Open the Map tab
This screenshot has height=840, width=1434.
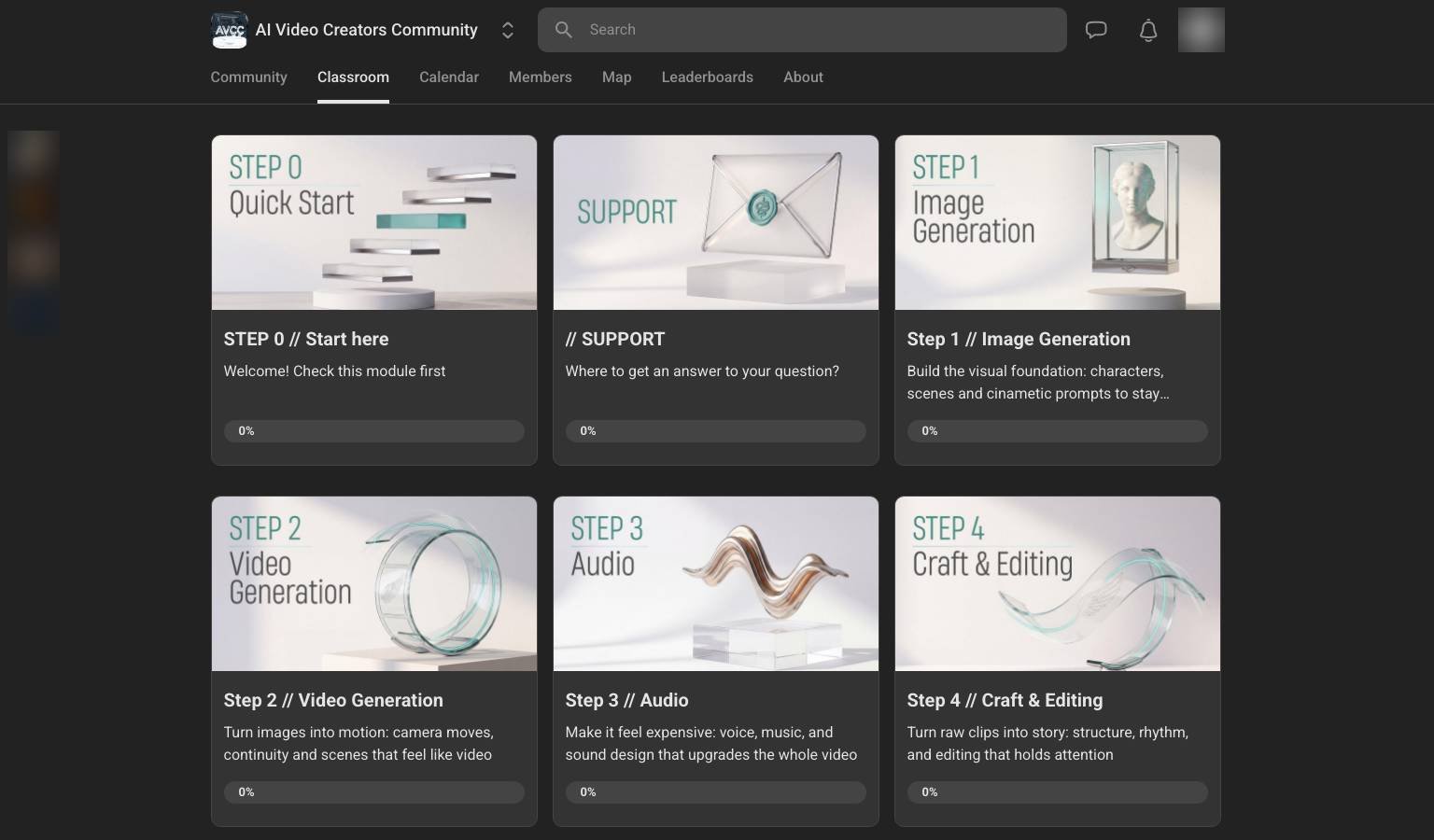pos(617,77)
